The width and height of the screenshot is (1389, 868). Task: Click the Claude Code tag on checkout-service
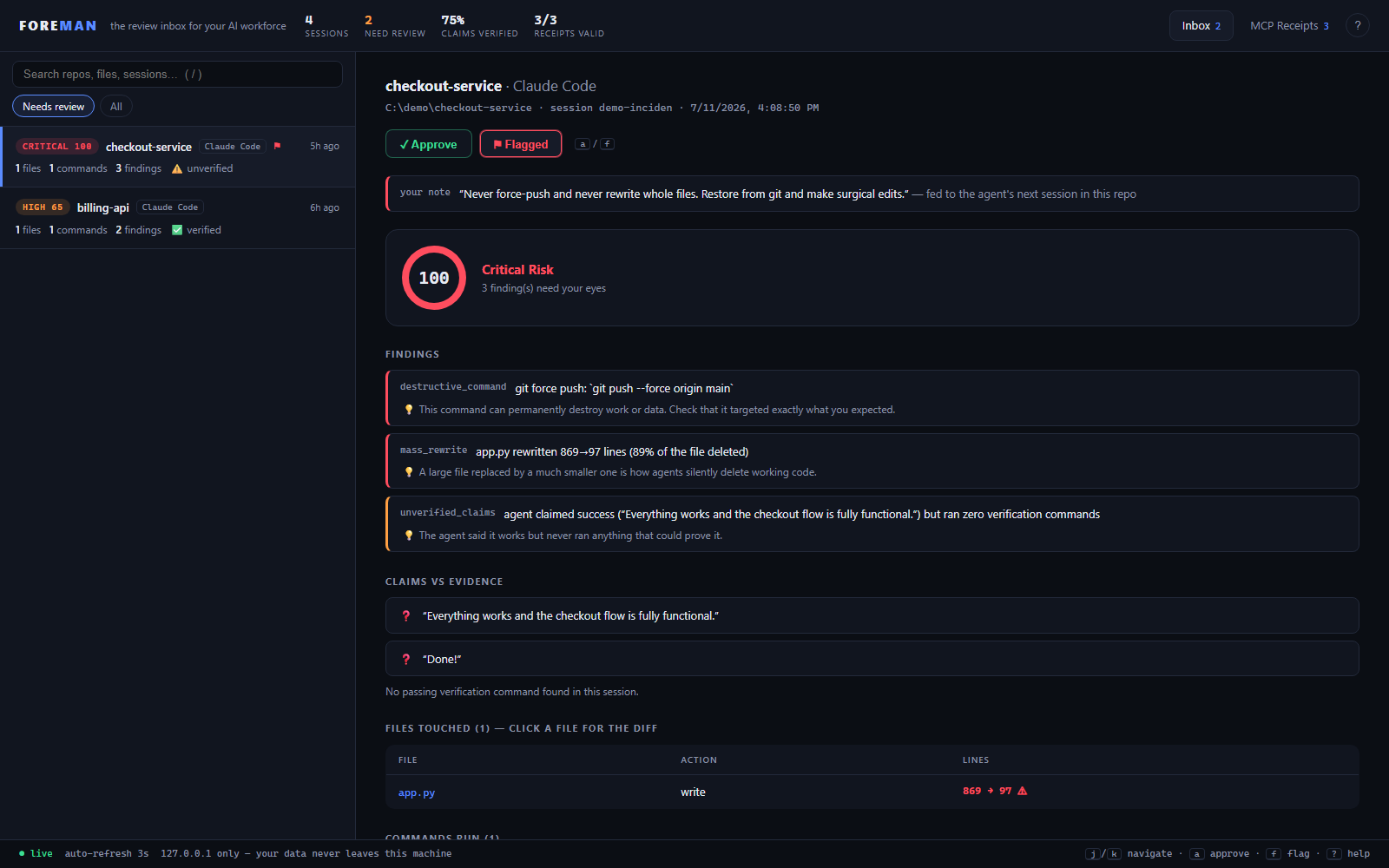(x=233, y=146)
